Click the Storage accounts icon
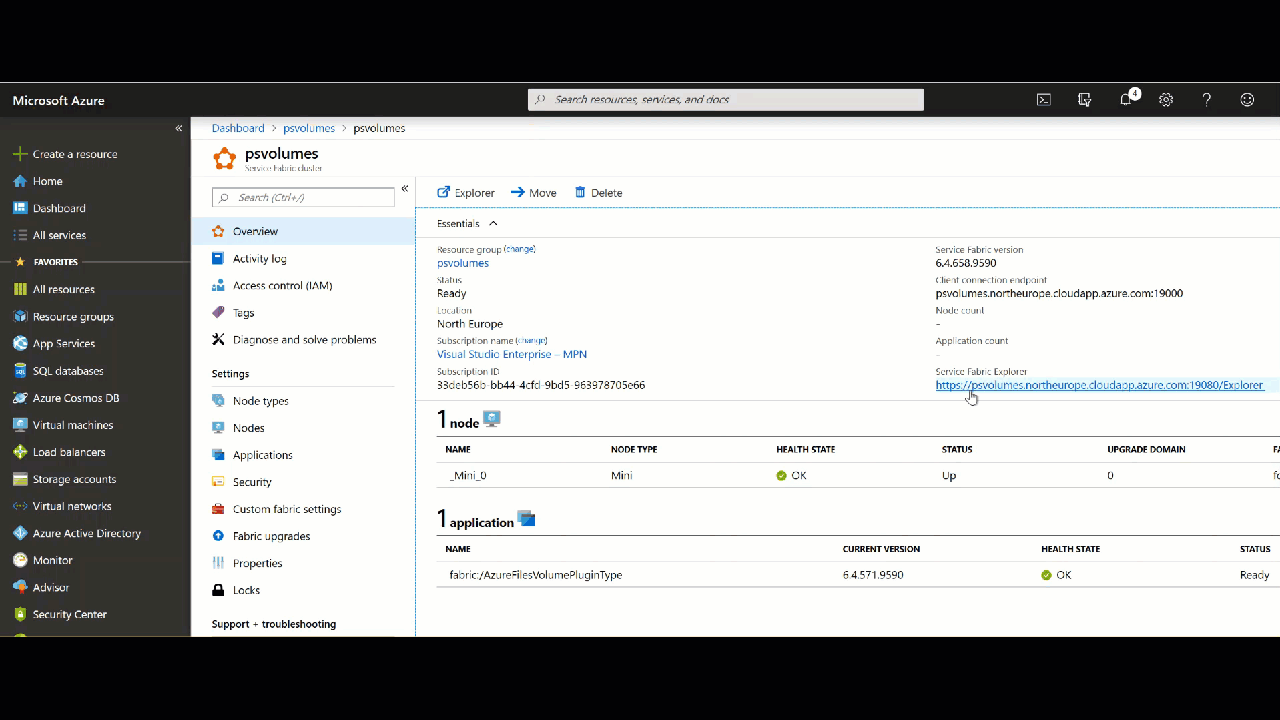 tap(20, 479)
